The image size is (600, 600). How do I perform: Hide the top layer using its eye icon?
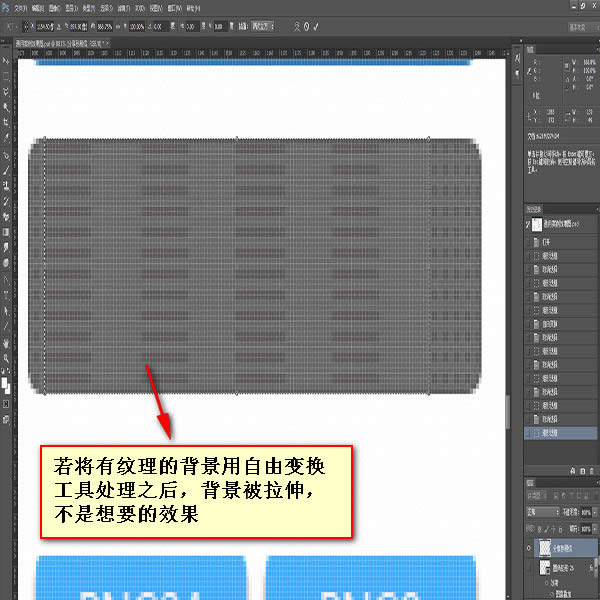pyautogui.click(x=529, y=549)
